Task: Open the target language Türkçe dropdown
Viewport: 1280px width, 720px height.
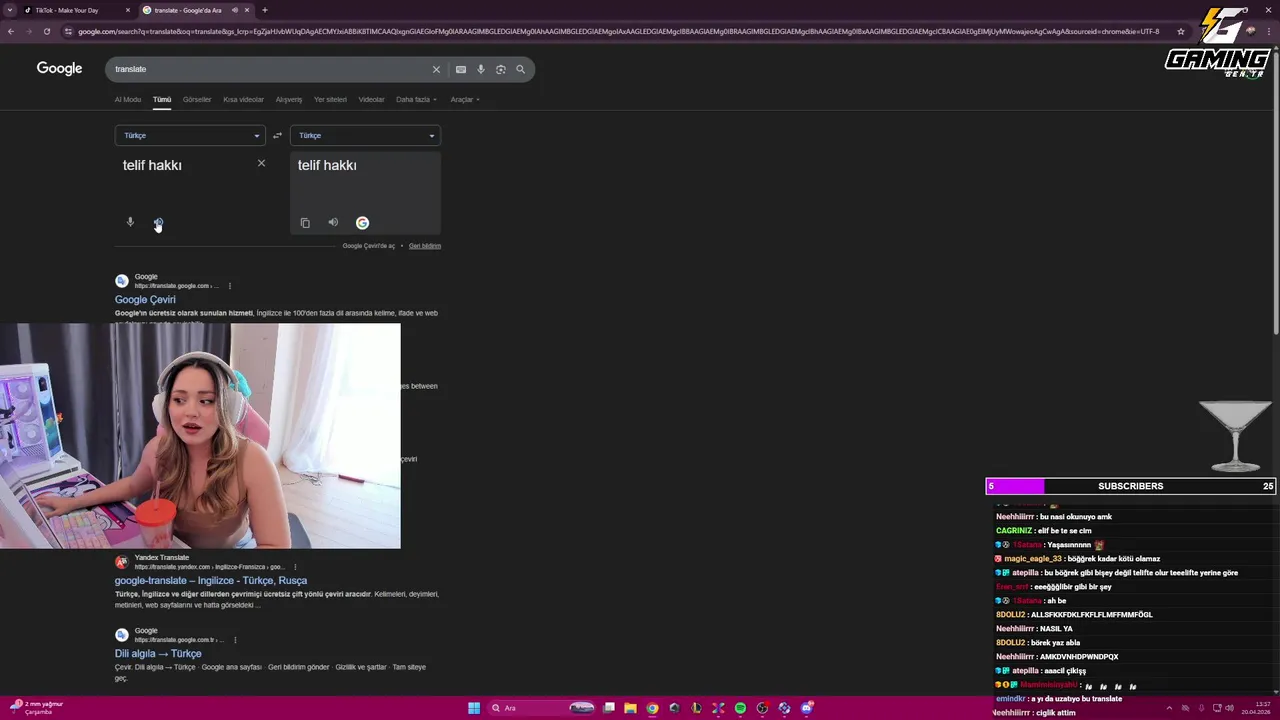Action: pyautogui.click(x=365, y=136)
